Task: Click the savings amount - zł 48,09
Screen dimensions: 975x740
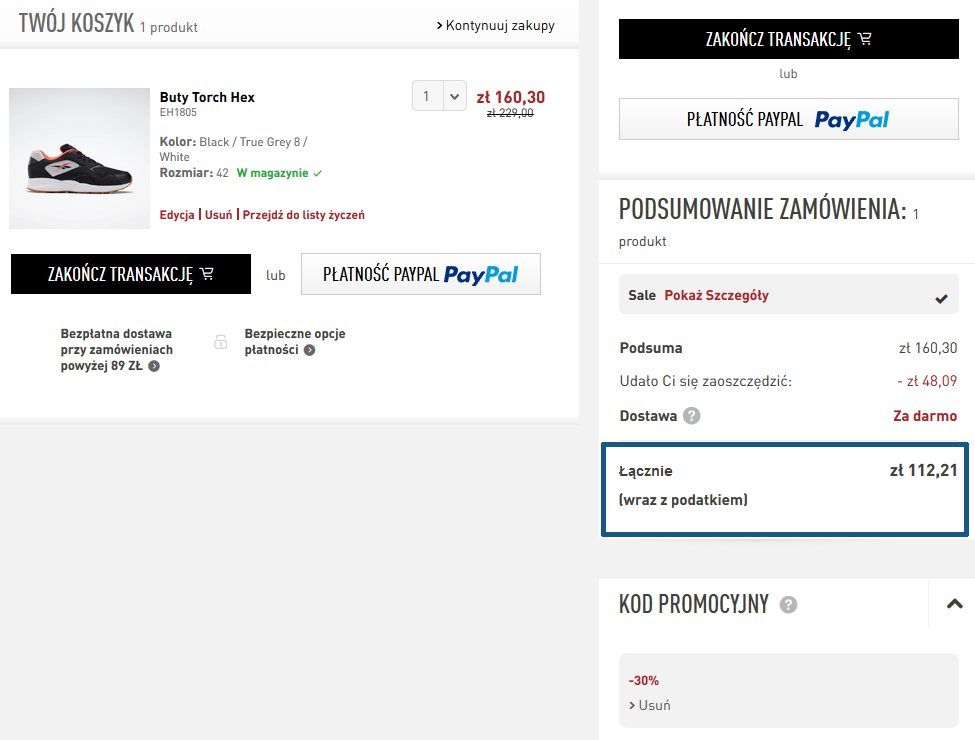Action: [x=926, y=381]
